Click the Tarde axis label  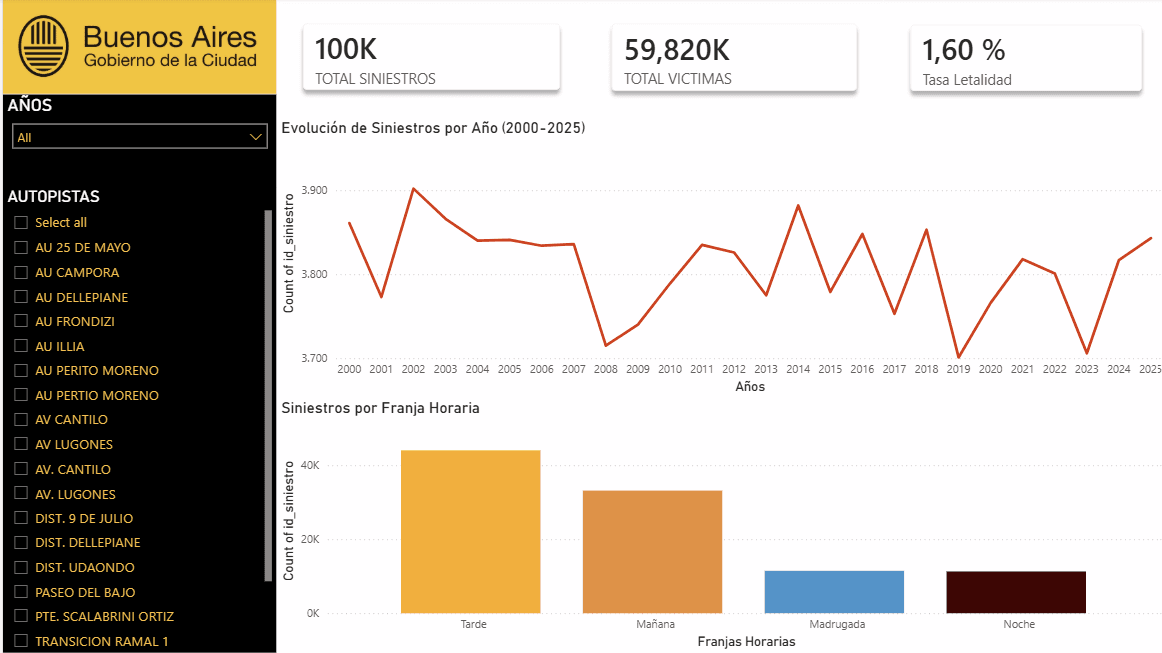474,624
